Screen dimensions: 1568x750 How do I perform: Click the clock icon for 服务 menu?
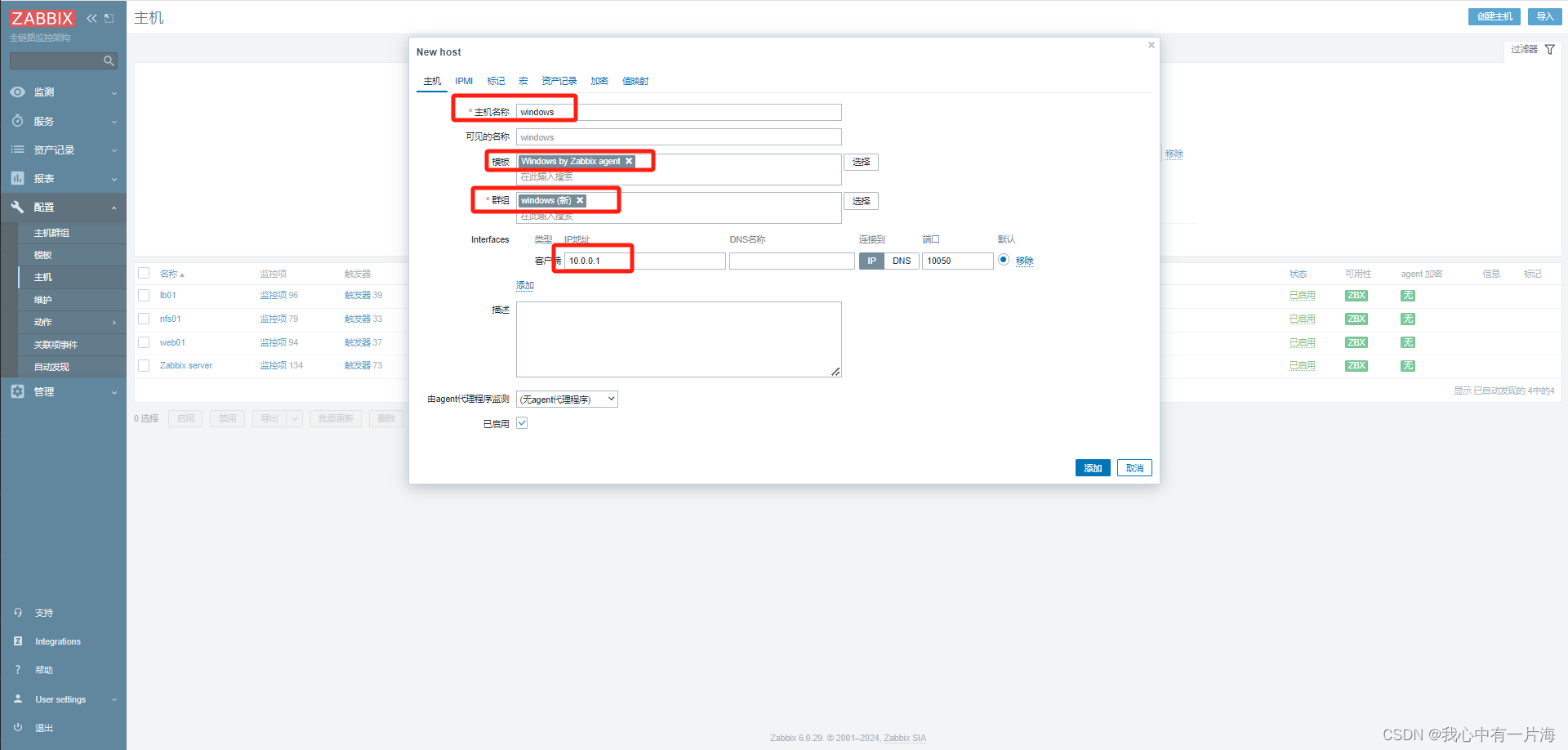[17, 121]
